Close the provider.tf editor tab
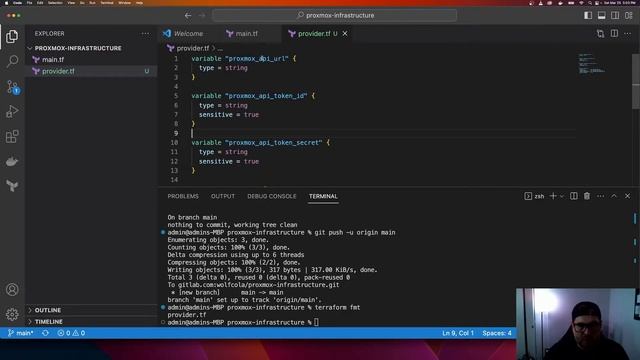The image size is (640, 360). point(345,33)
